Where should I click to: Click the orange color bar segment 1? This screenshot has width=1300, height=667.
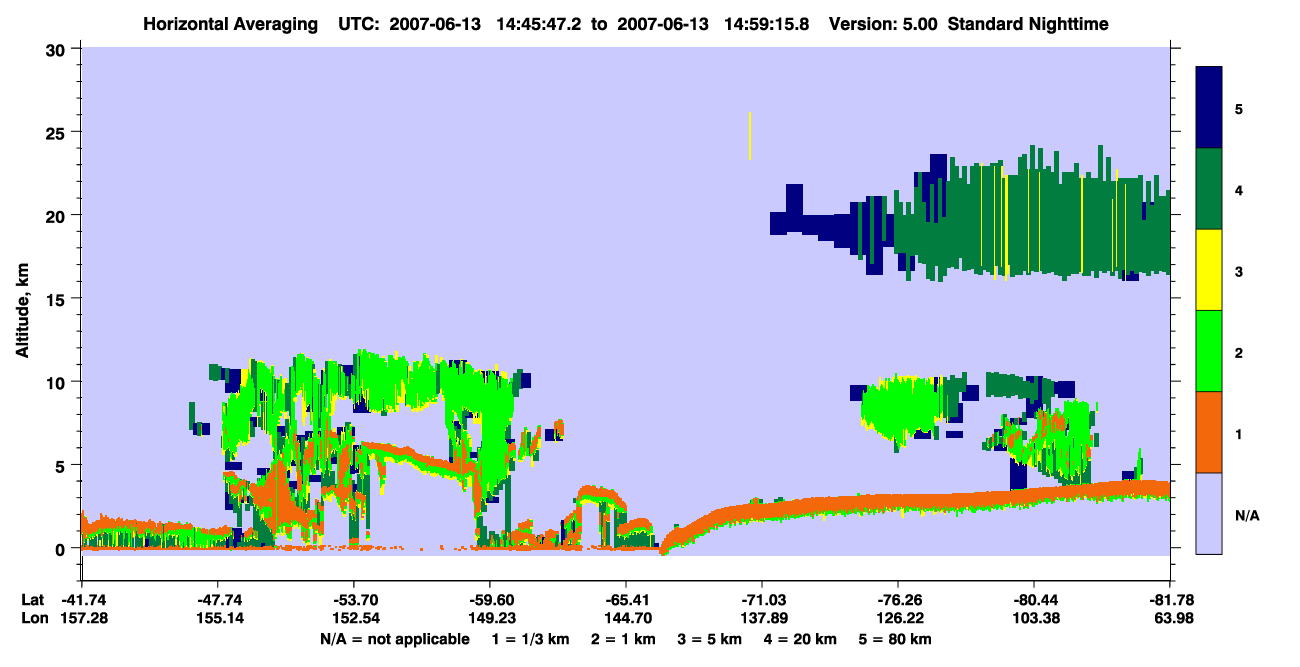click(x=1209, y=432)
